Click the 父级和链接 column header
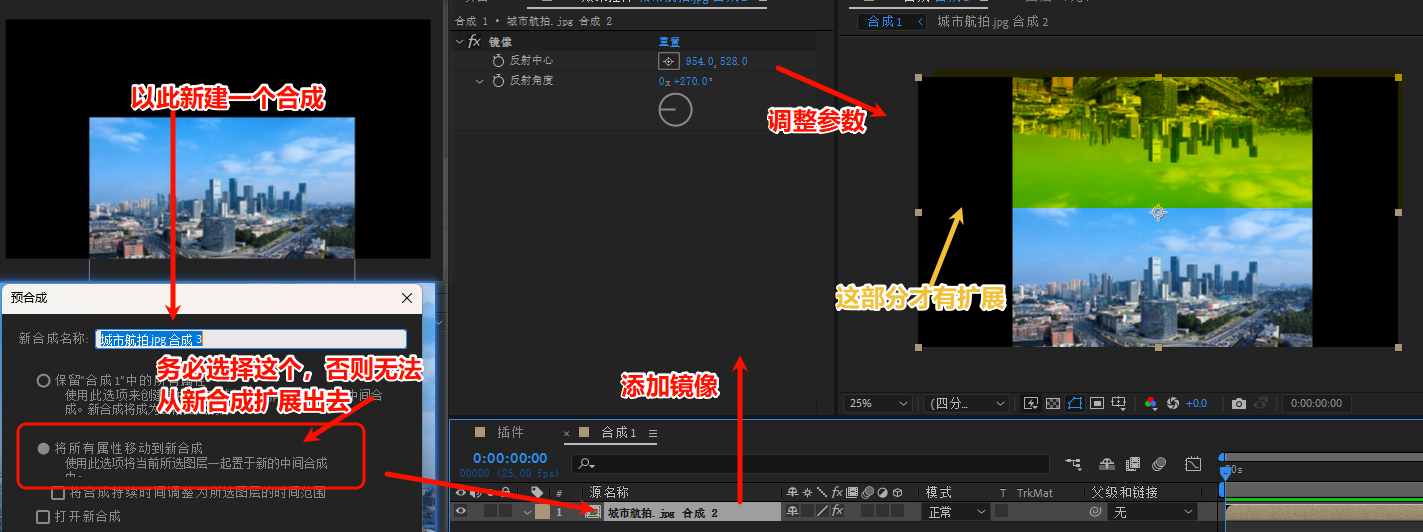 click(x=1124, y=492)
